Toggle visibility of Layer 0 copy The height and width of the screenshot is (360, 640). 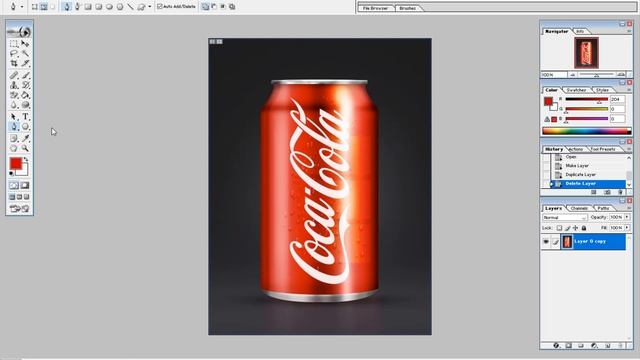tap(546, 242)
